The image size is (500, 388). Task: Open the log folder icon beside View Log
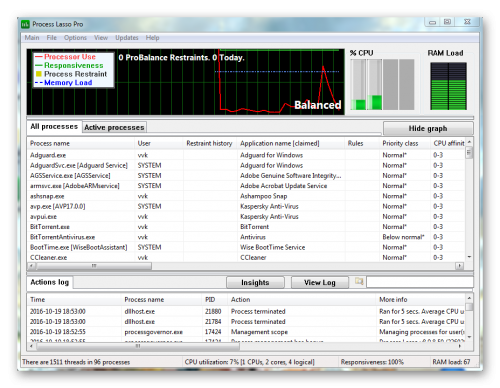359,281
